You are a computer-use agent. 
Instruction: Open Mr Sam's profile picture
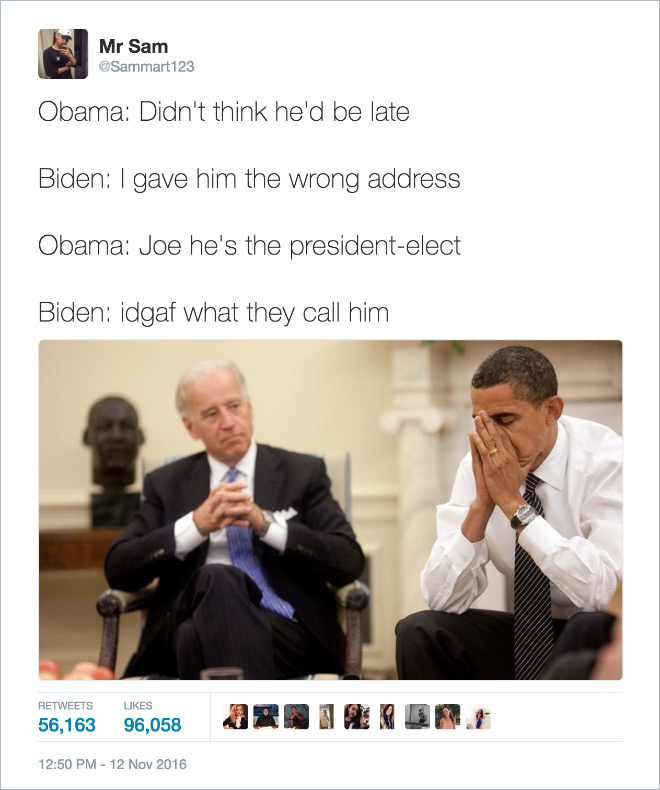63,54
